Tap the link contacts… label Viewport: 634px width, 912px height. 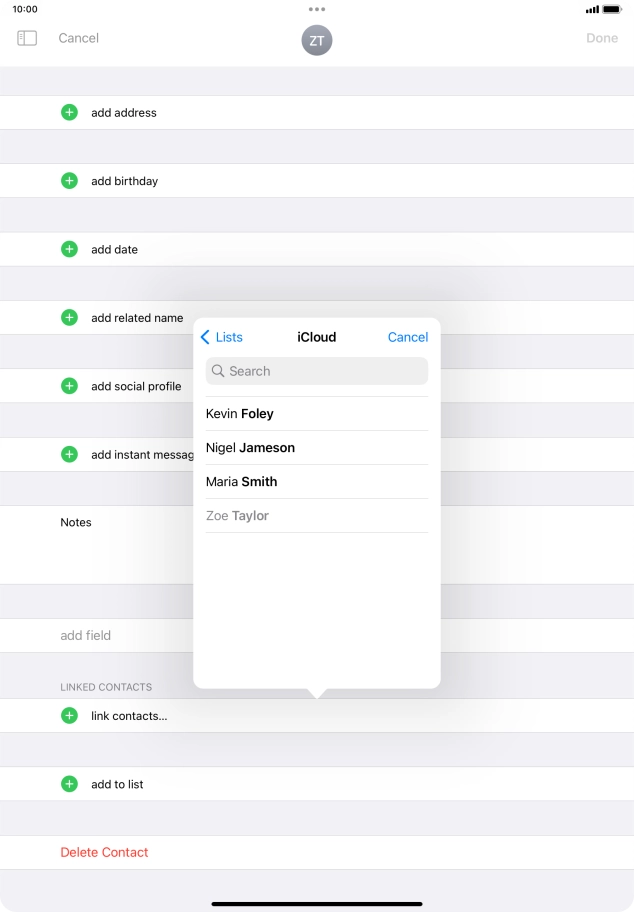pyautogui.click(x=129, y=716)
